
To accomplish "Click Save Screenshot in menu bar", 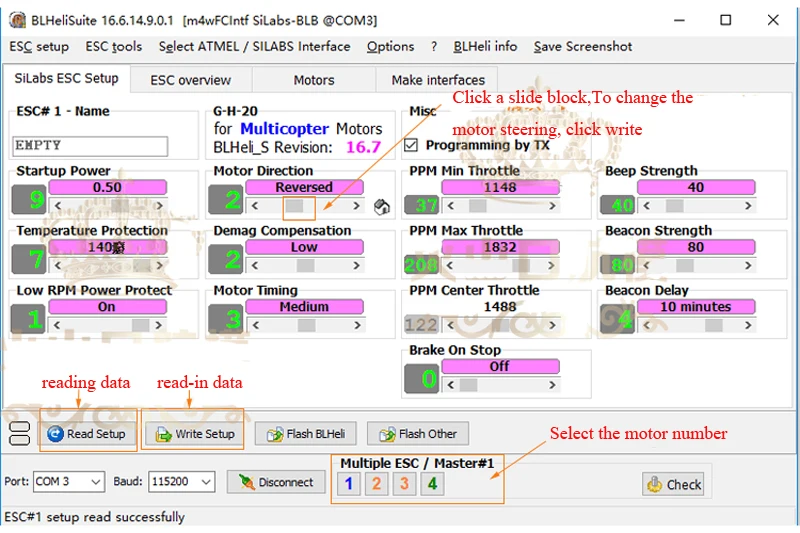I will pyautogui.click(x=583, y=46).
